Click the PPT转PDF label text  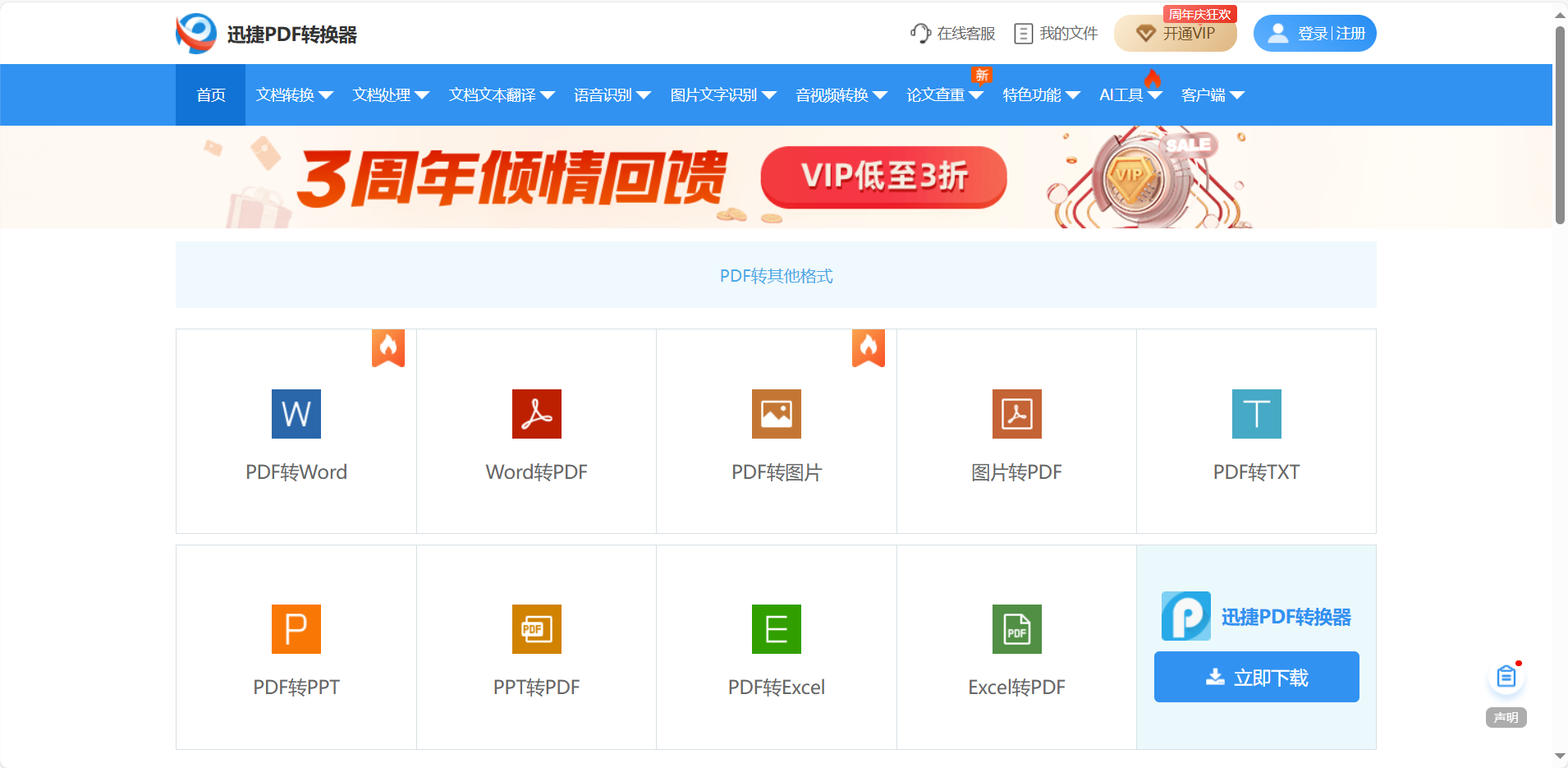pos(537,688)
